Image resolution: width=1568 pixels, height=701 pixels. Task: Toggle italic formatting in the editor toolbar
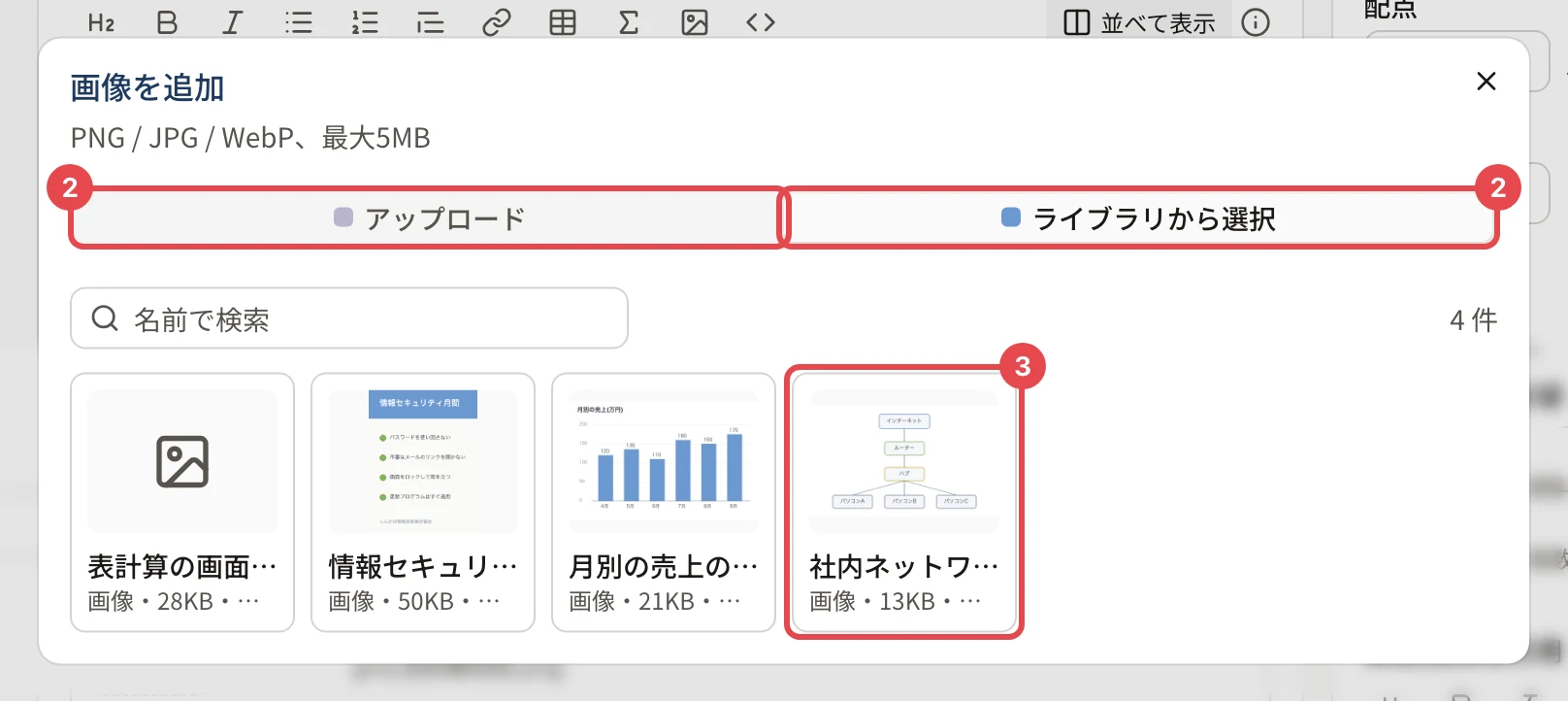232,22
